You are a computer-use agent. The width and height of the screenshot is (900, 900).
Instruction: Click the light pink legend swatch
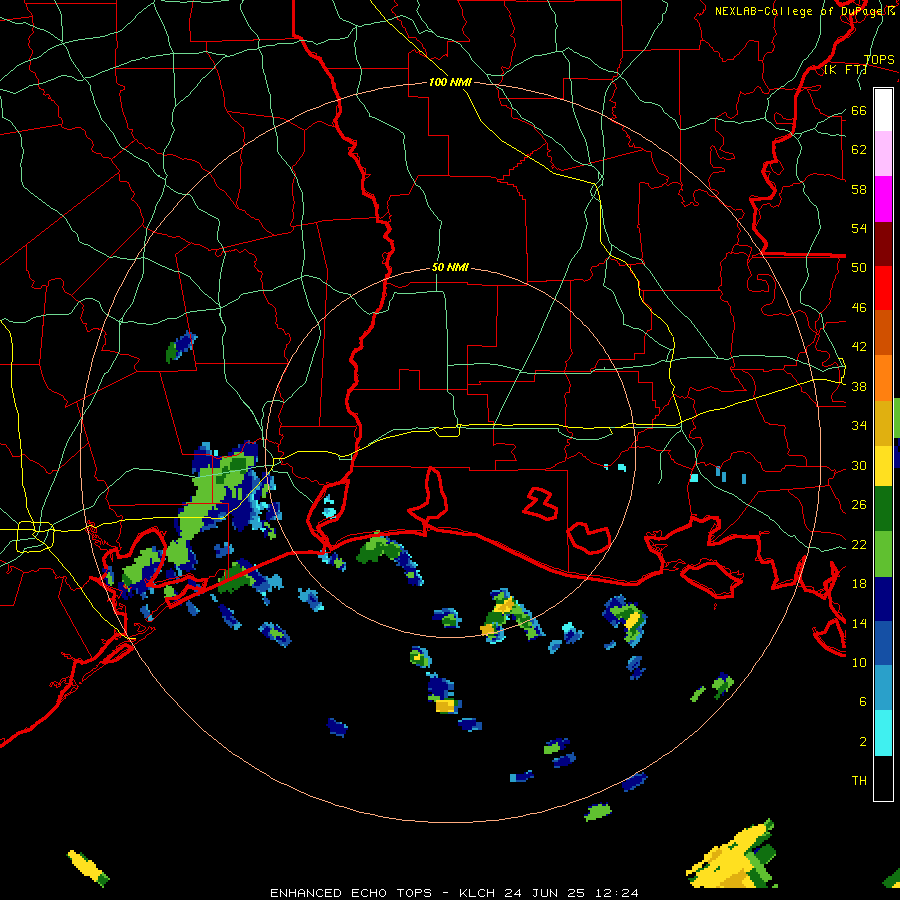pos(883,153)
